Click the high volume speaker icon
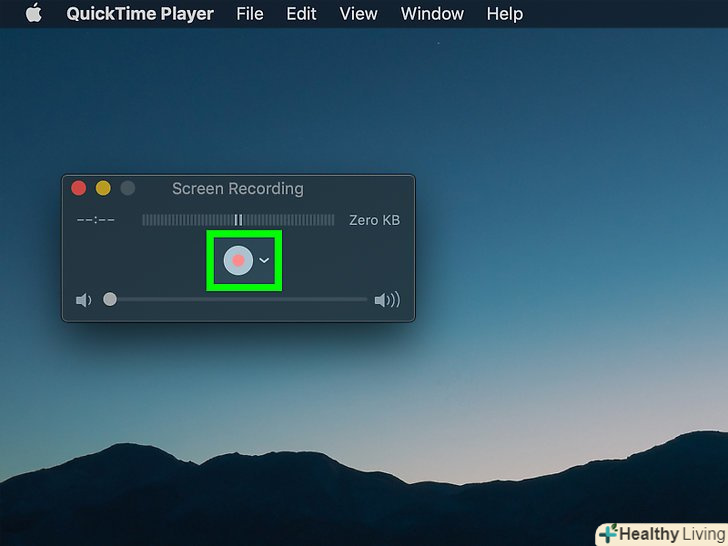This screenshot has width=728, height=546. point(387,300)
